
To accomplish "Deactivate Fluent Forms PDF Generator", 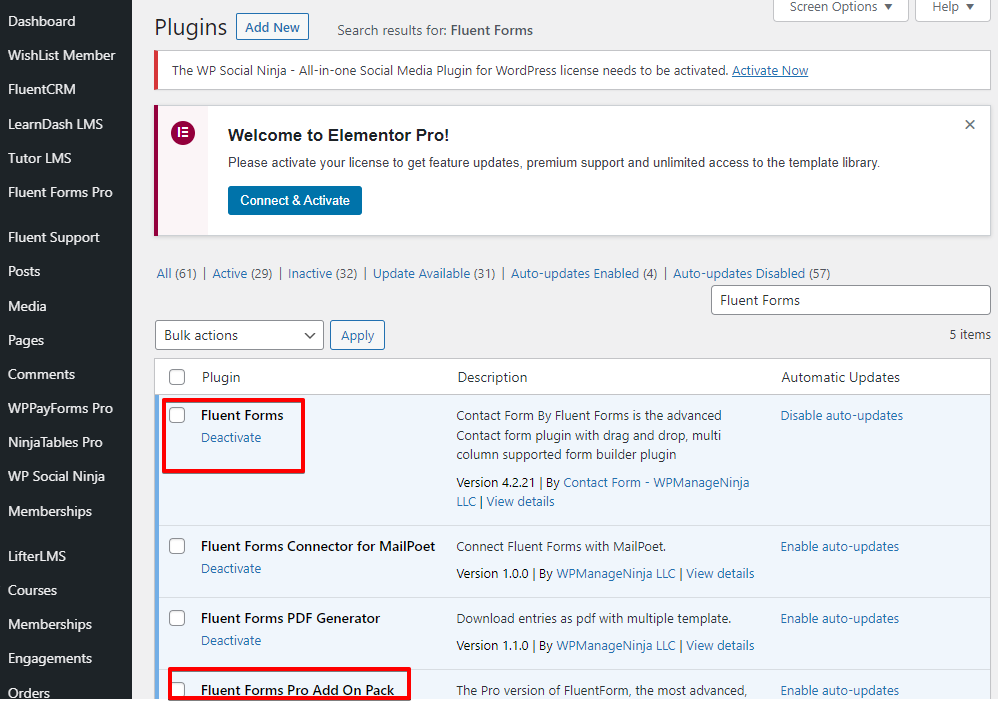I will [x=231, y=641].
